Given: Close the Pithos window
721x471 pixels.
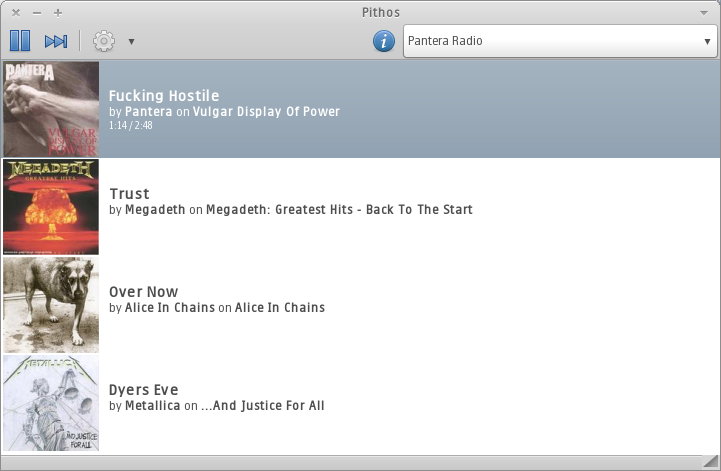Looking at the screenshot, I should [x=16, y=13].
